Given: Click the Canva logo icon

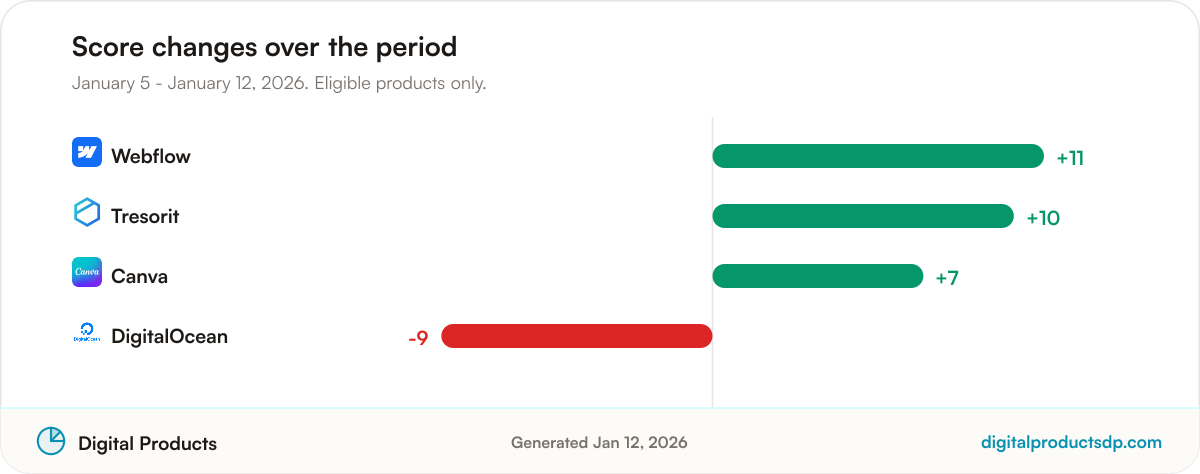Looking at the screenshot, I should click(x=87, y=272).
